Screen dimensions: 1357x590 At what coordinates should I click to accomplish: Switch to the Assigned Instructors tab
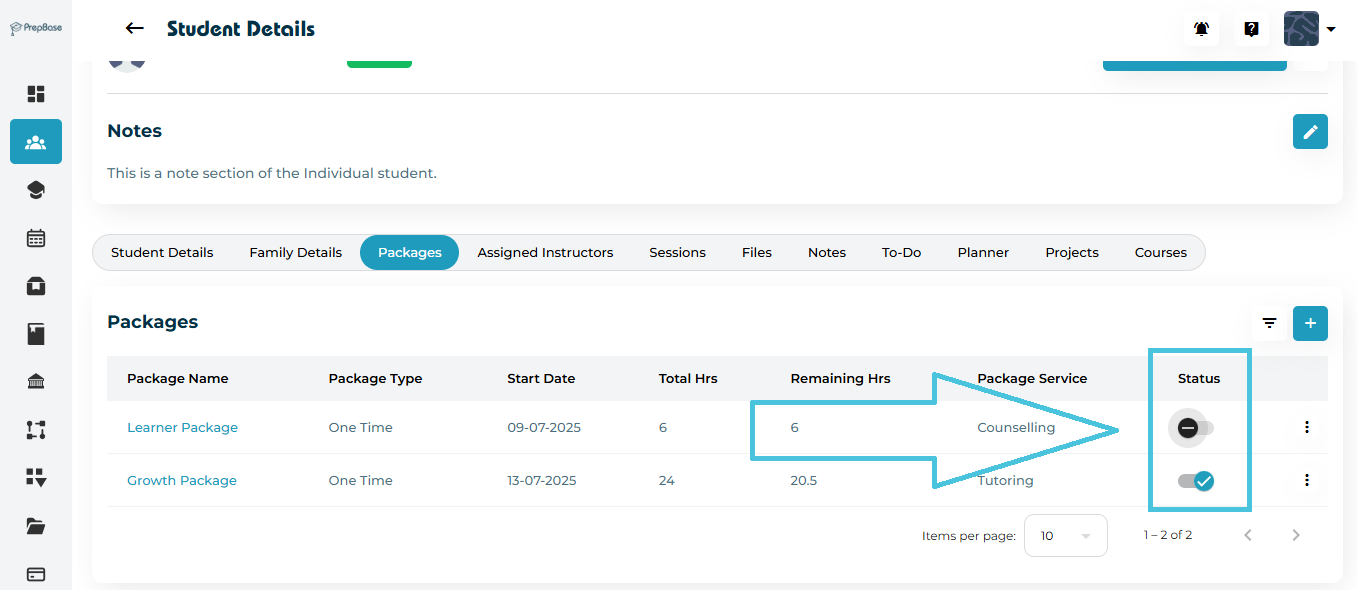pyautogui.click(x=545, y=253)
